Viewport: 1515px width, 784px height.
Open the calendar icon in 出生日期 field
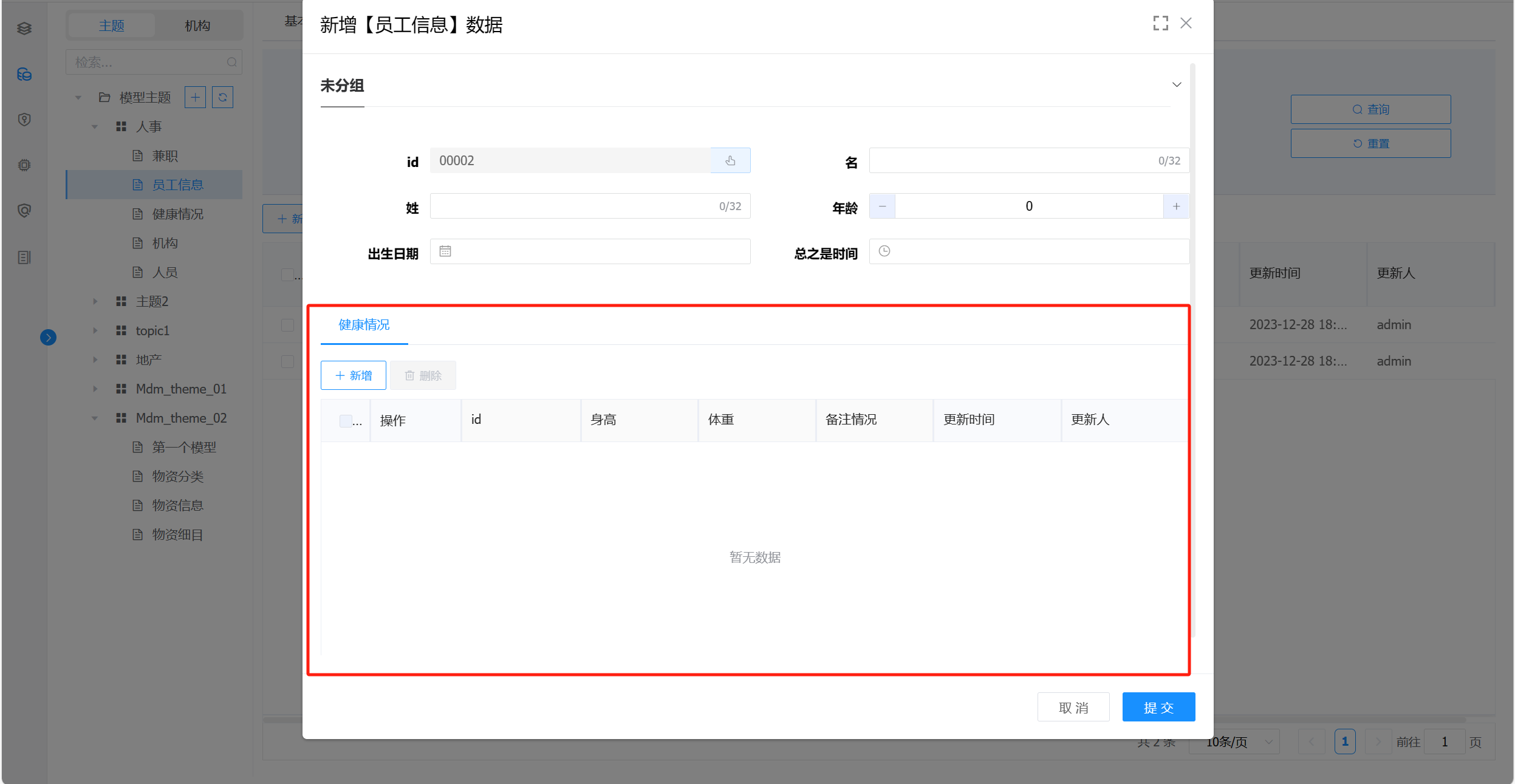point(445,251)
